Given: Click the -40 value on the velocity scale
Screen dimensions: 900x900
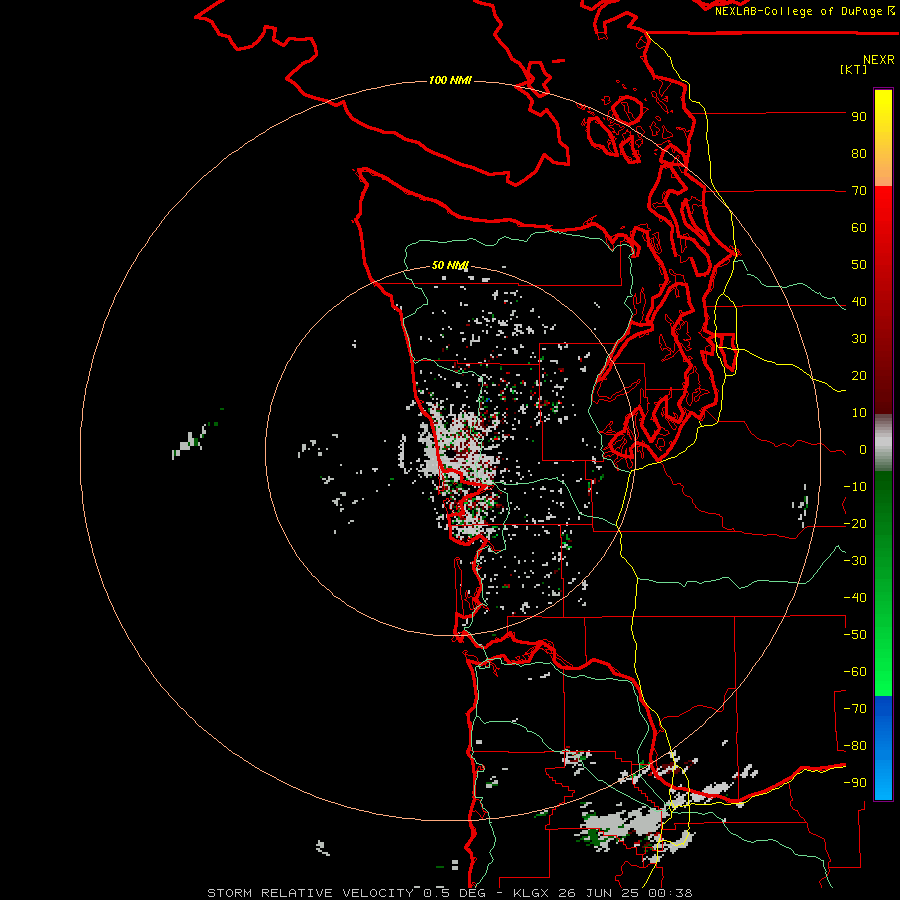Looking at the screenshot, I should [x=855, y=598].
